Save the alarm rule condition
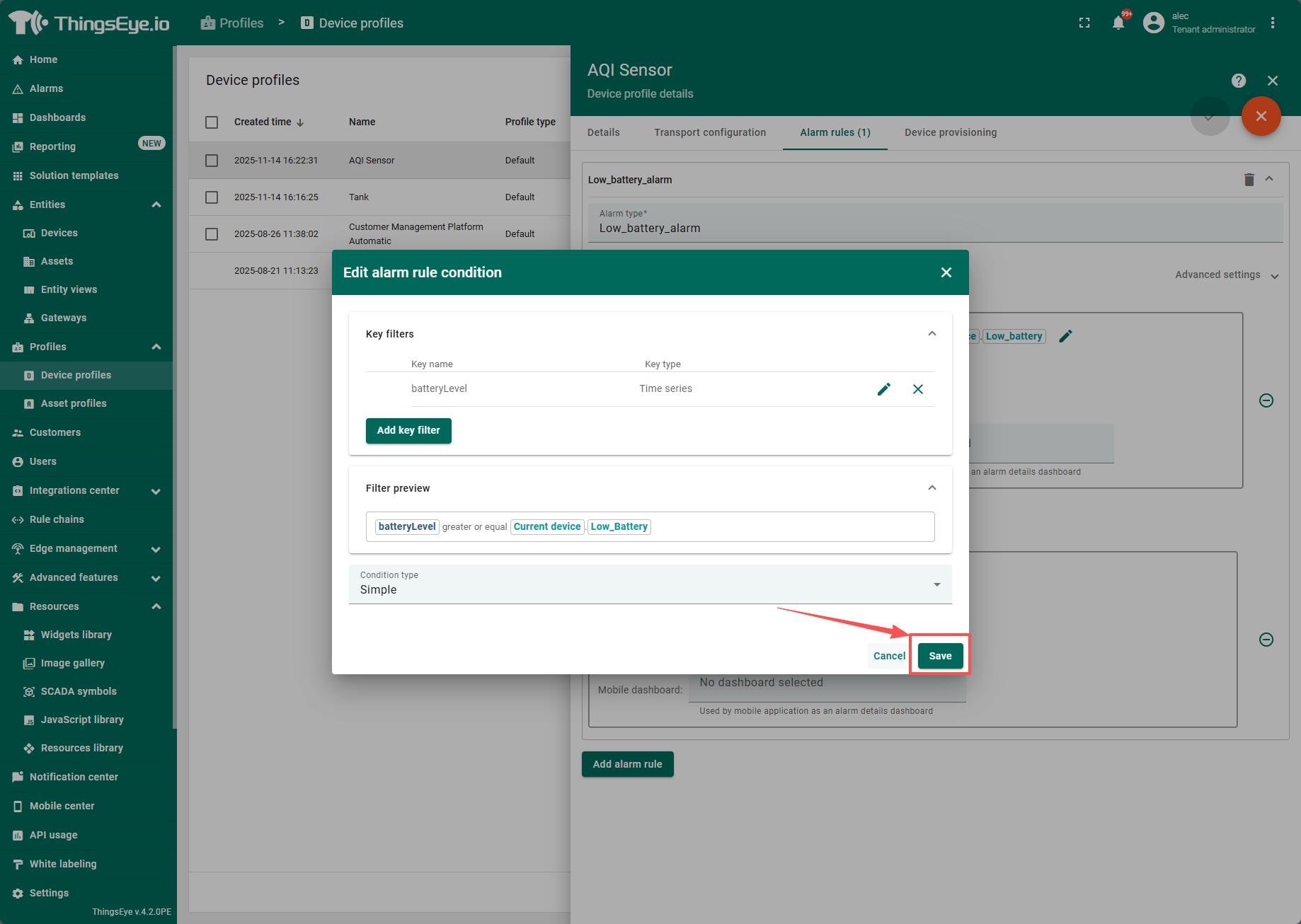Screen dimensions: 1301x924 [939, 656]
